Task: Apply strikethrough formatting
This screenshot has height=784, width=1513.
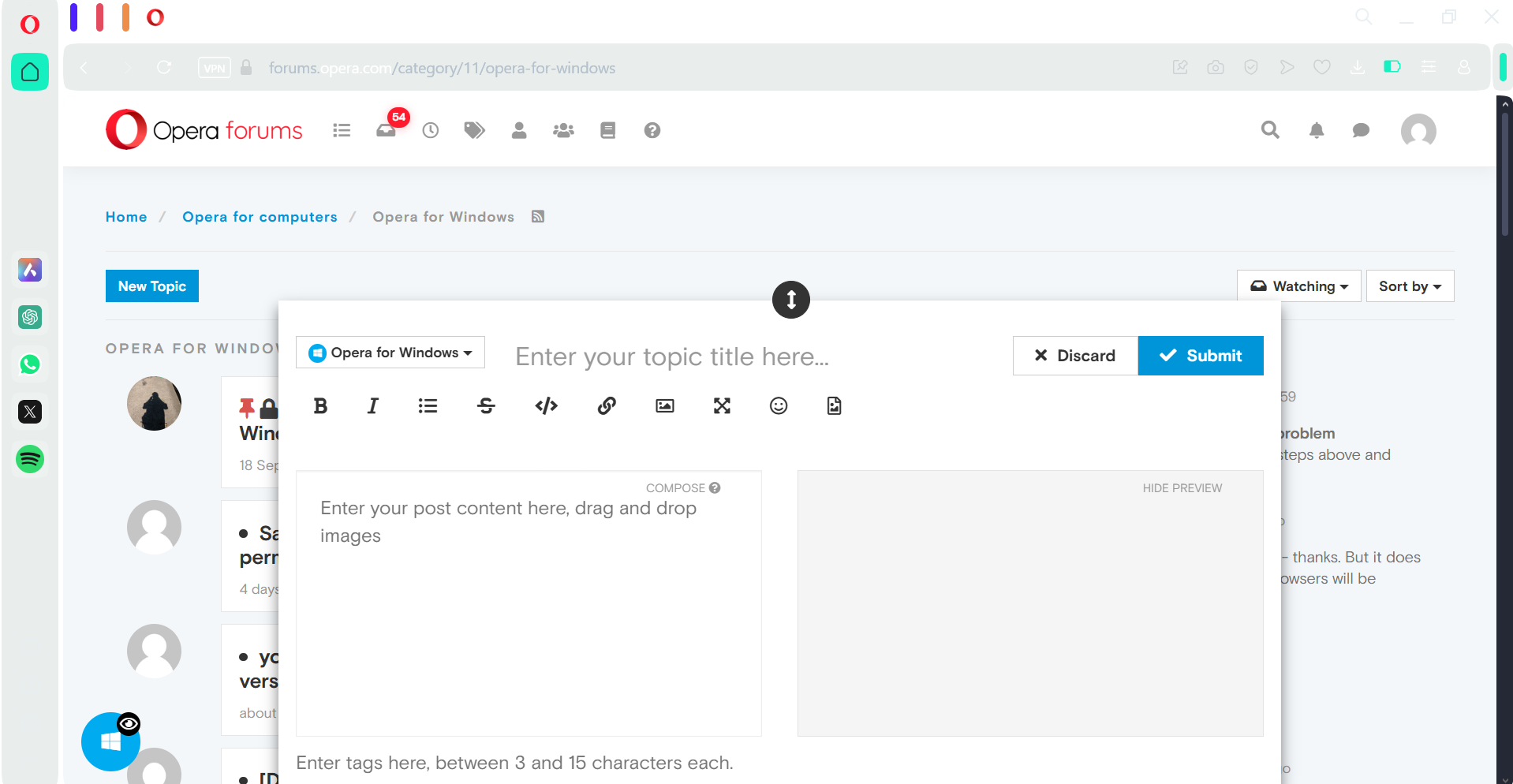Action: [x=486, y=405]
